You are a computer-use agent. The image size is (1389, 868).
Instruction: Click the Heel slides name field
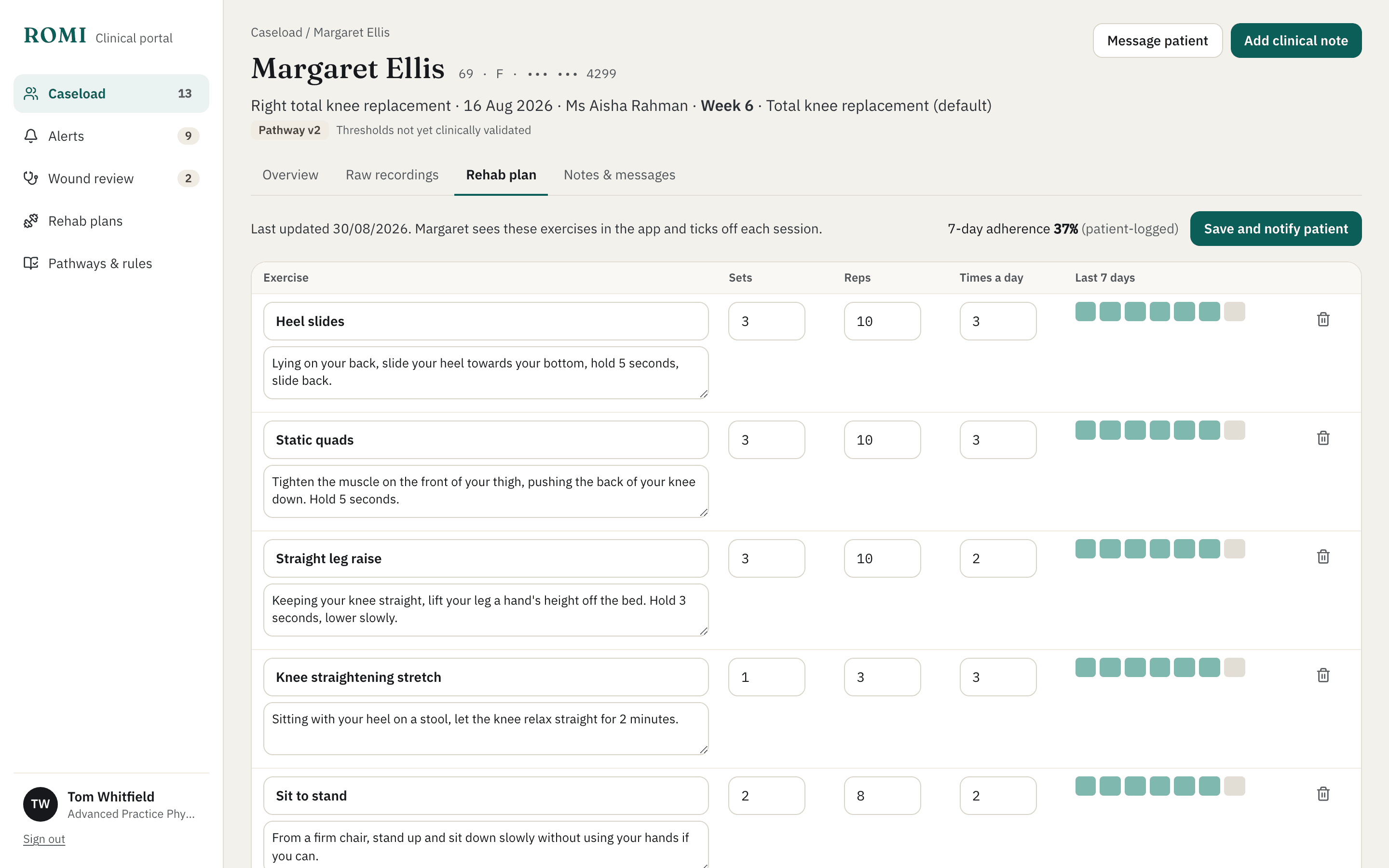click(x=486, y=321)
